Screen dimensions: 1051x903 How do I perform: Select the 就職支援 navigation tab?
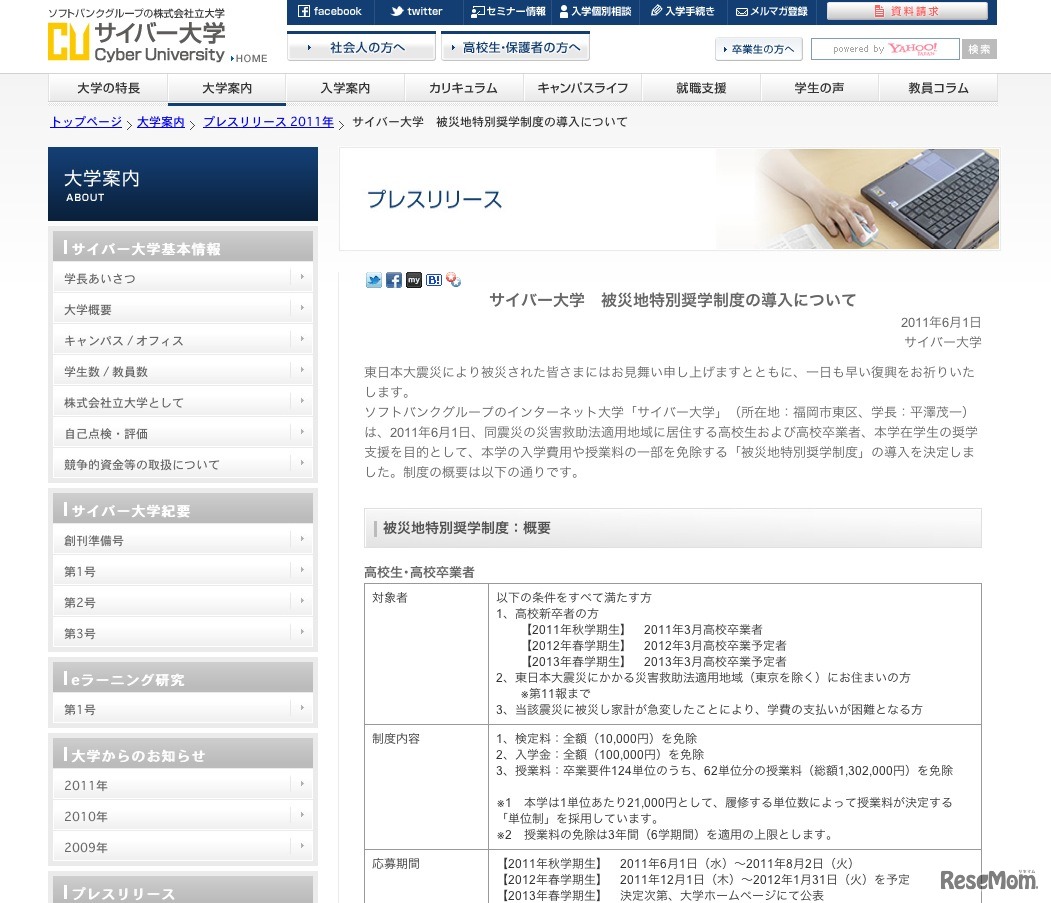(700, 88)
